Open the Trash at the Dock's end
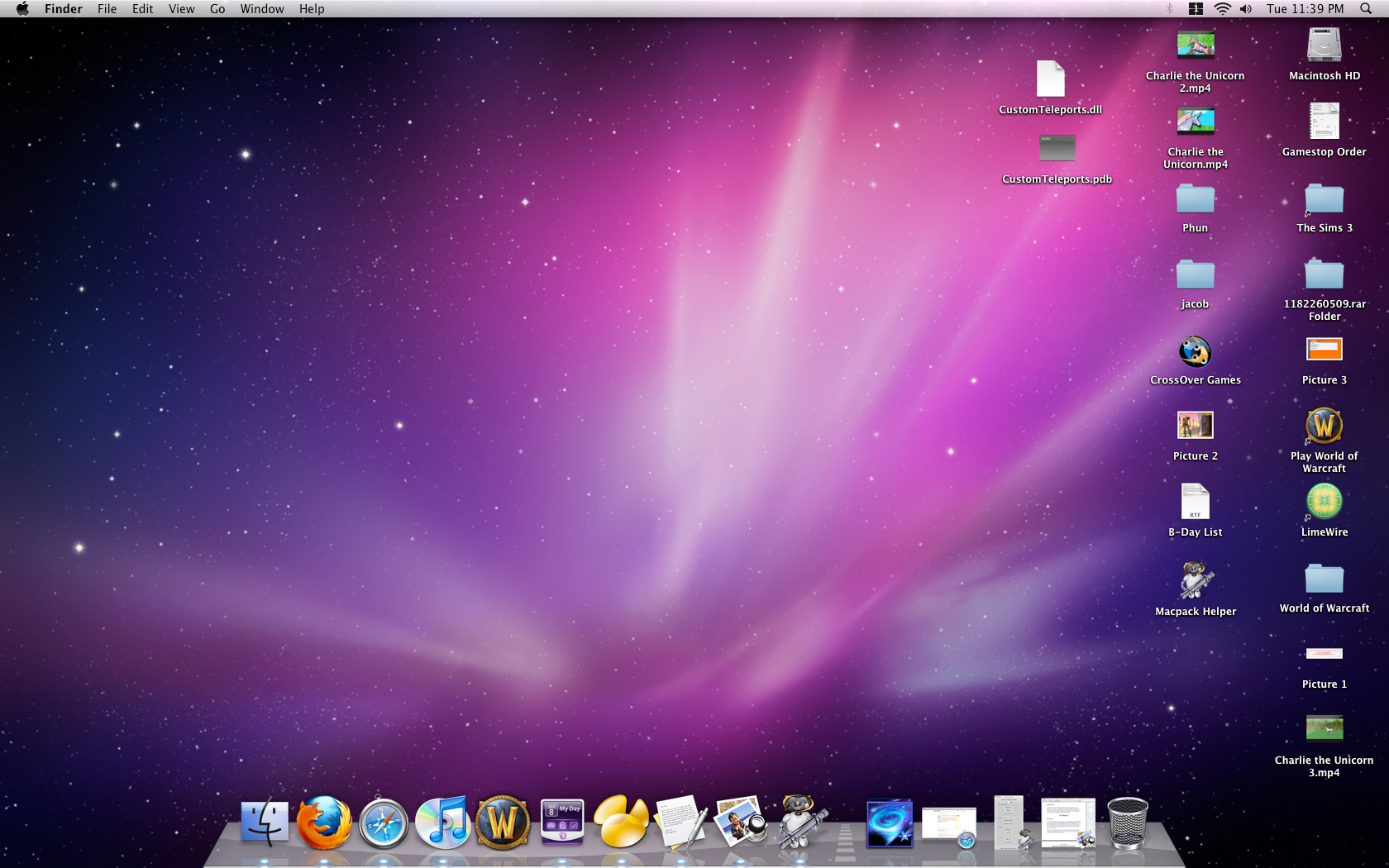Screen dimensions: 1389x868 point(1128,823)
